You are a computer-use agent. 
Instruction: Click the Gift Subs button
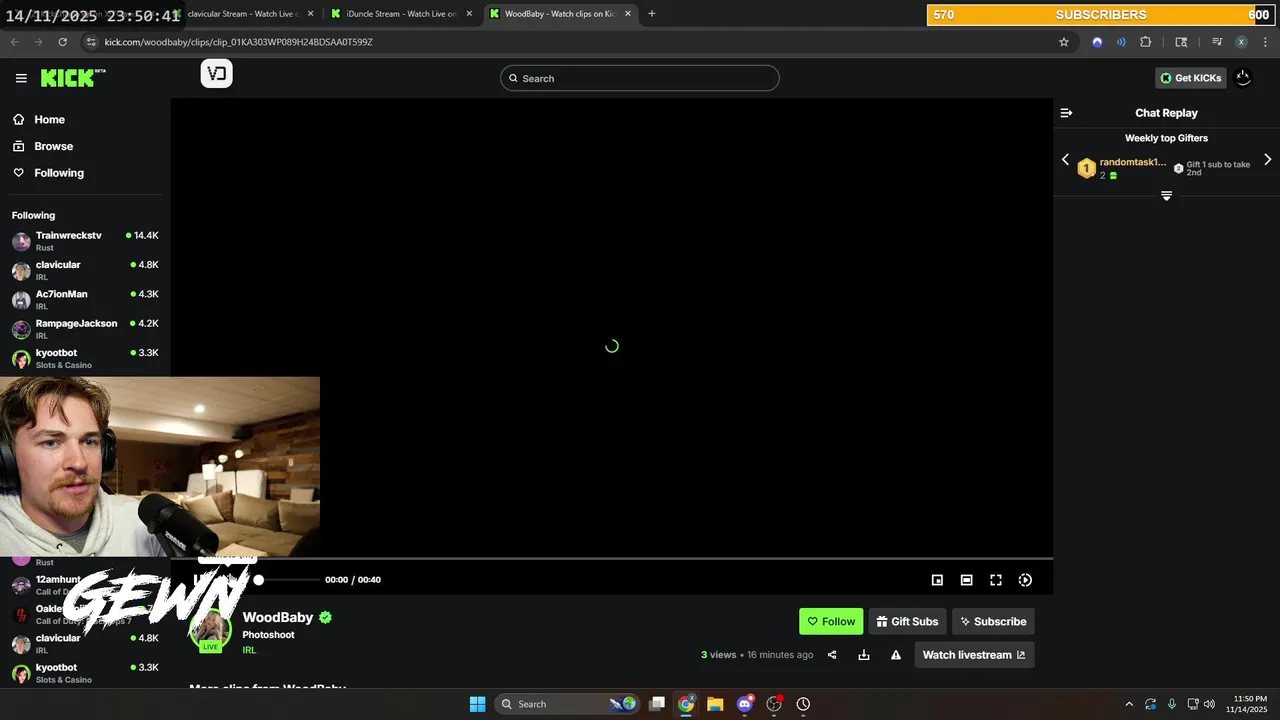pos(907,621)
